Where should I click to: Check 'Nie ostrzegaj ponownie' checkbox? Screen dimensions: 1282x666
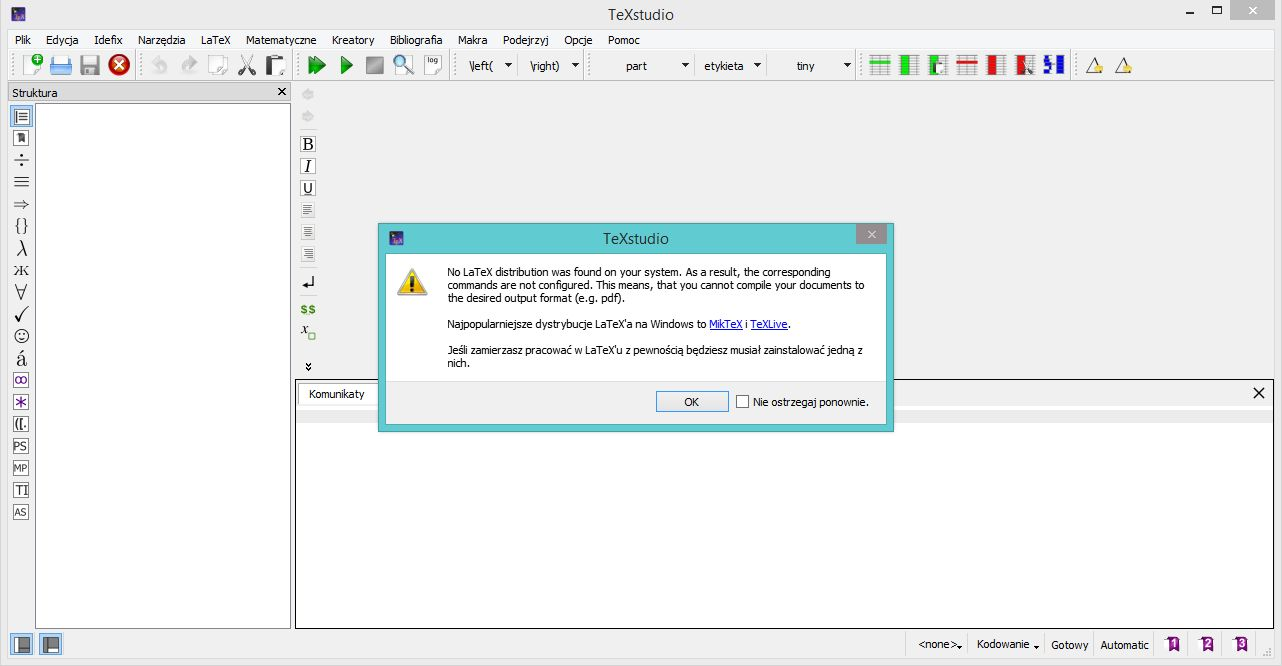pos(742,402)
